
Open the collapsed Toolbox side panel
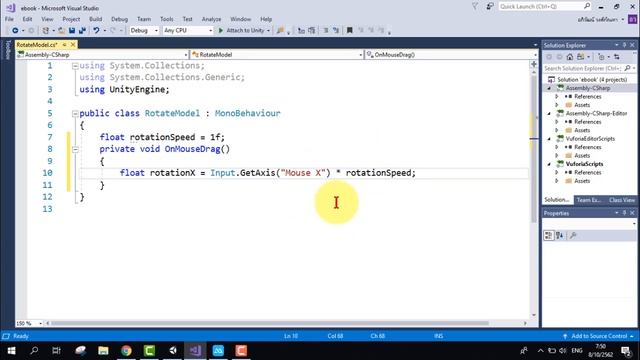click(x=7, y=50)
